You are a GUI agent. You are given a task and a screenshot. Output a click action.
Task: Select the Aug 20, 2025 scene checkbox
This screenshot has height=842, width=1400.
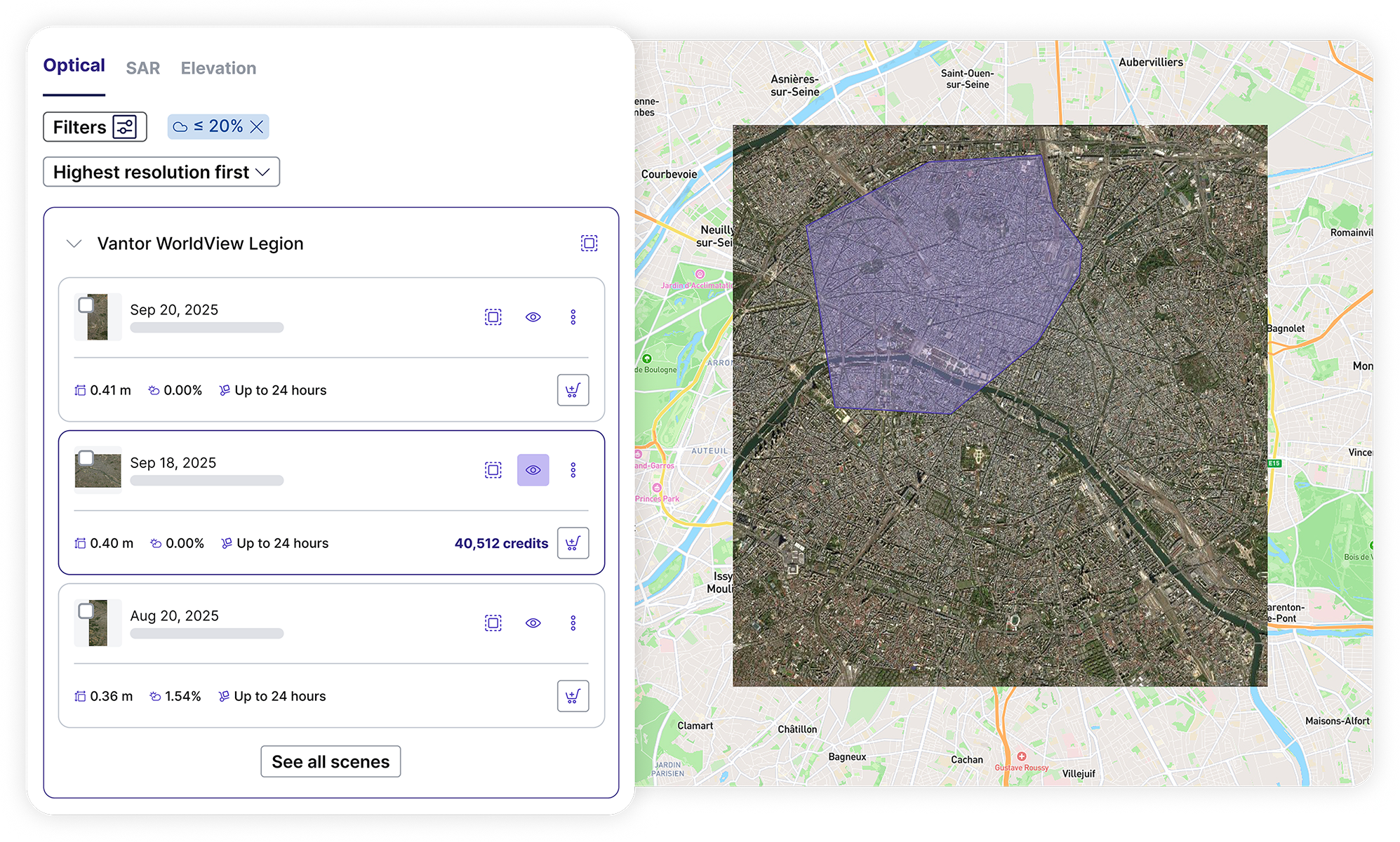click(x=86, y=611)
